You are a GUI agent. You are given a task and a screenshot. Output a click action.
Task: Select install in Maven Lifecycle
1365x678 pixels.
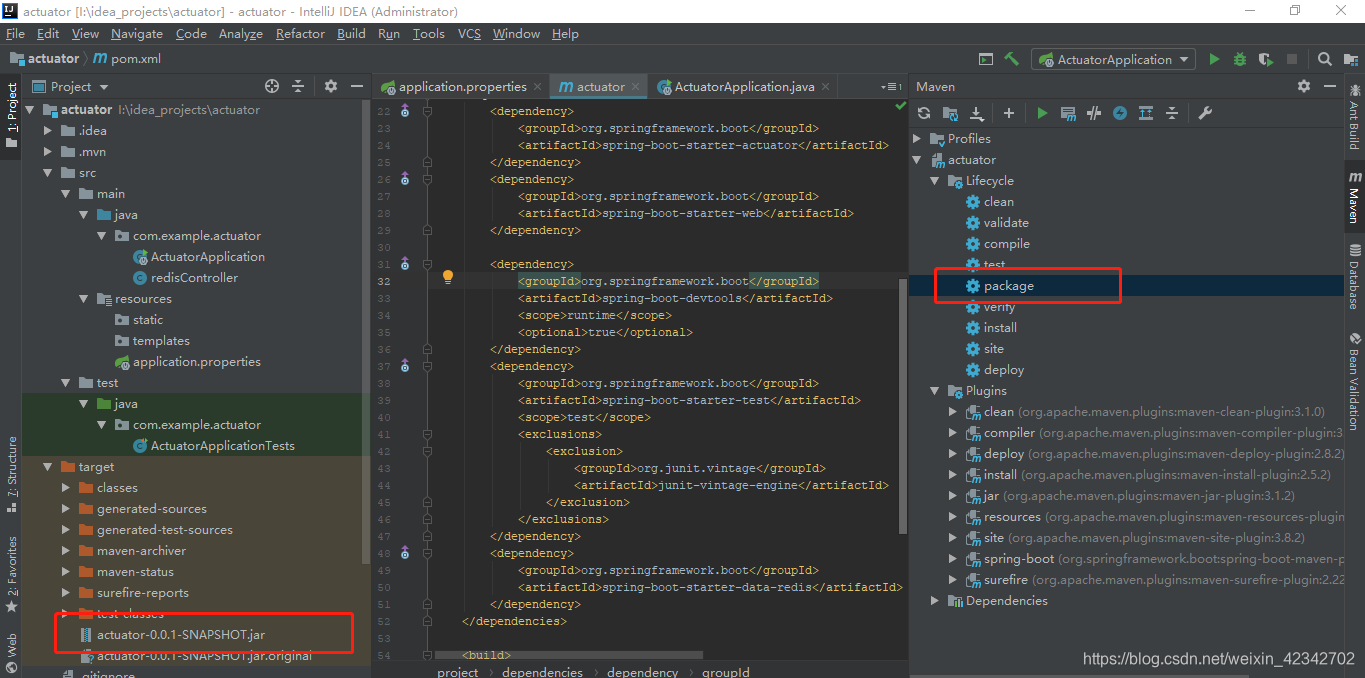(x=1000, y=328)
